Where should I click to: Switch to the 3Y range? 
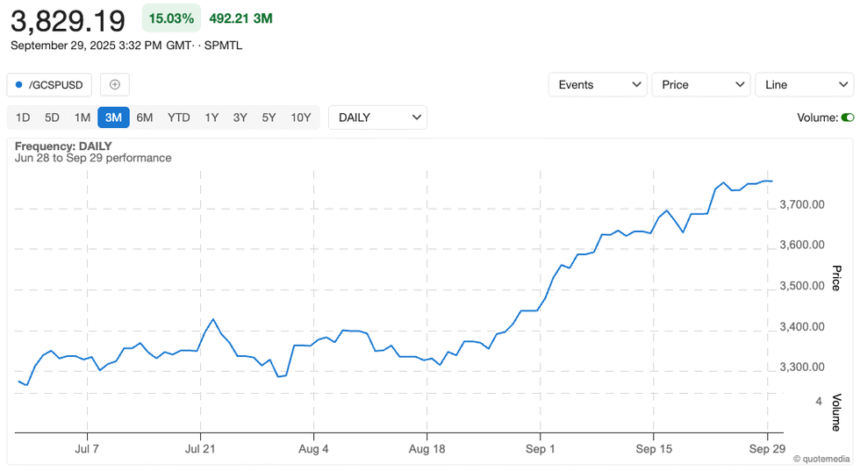click(240, 118)
